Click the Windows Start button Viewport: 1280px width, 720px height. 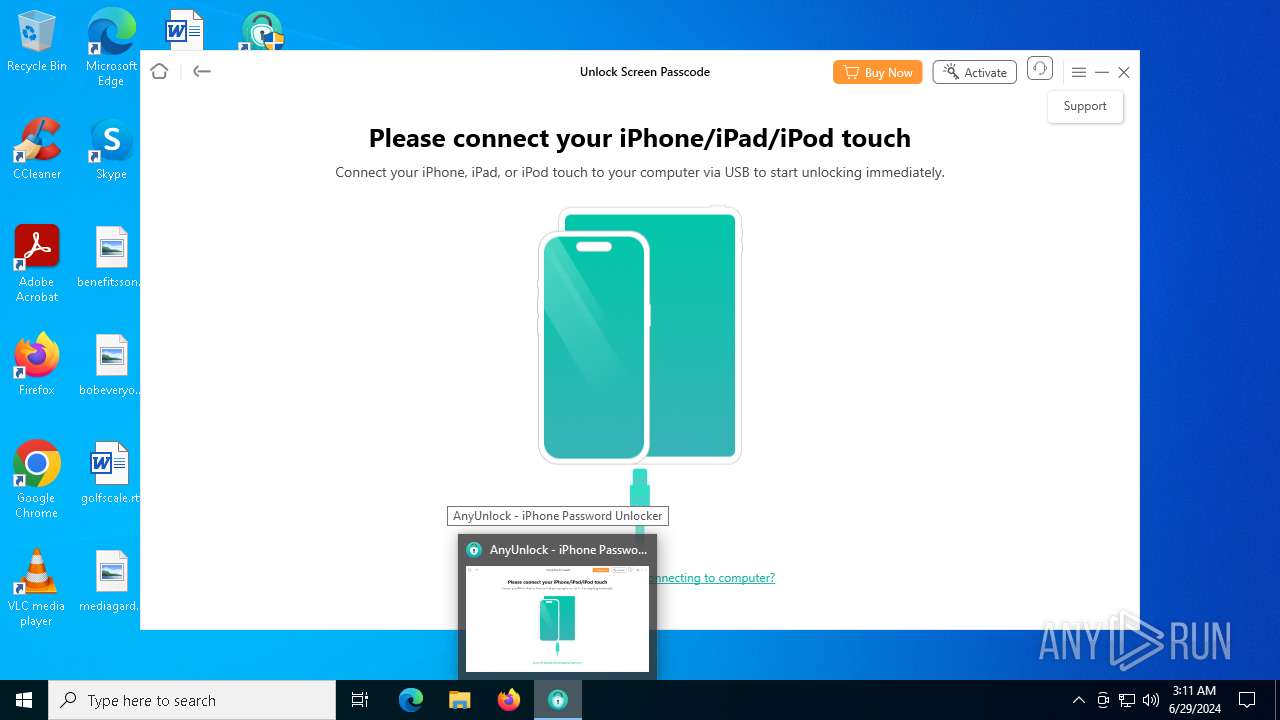24,700
